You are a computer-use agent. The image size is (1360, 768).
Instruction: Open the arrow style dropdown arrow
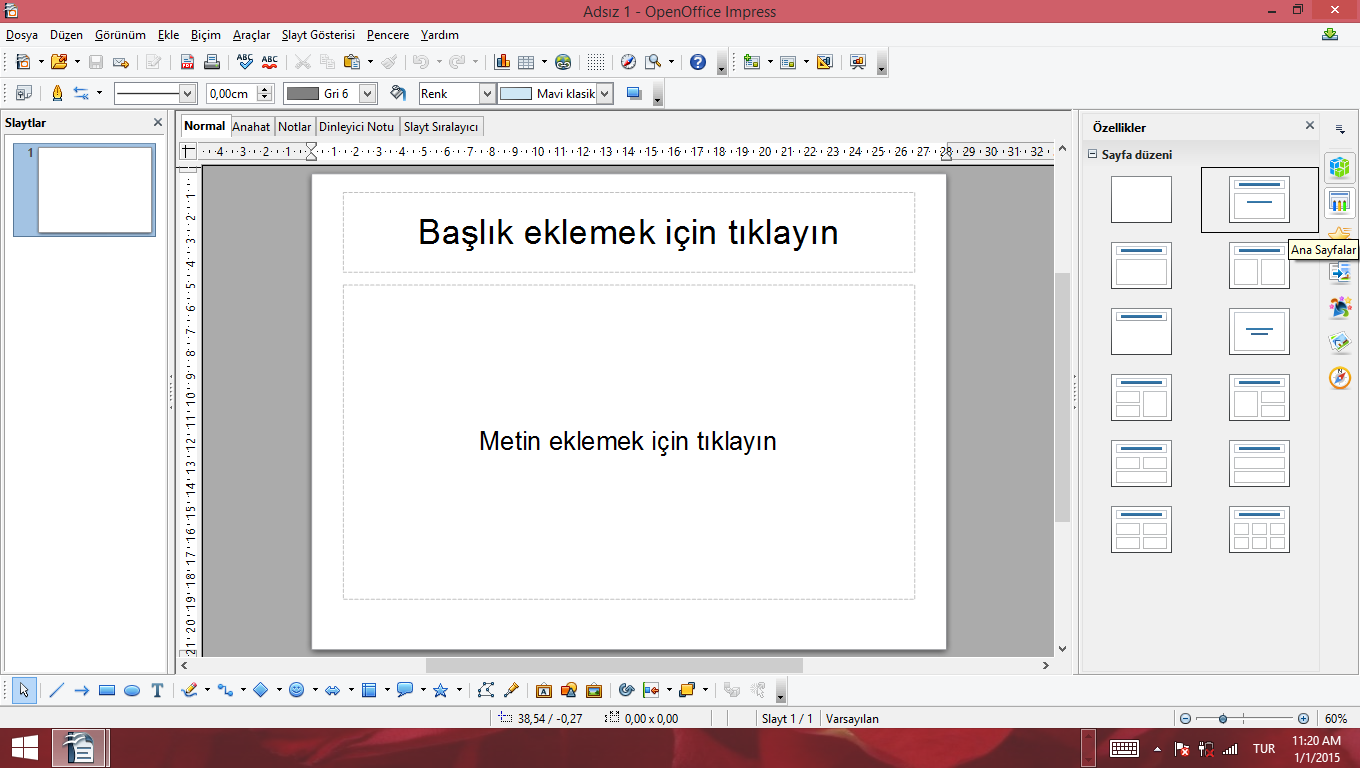tap(99, 93)
